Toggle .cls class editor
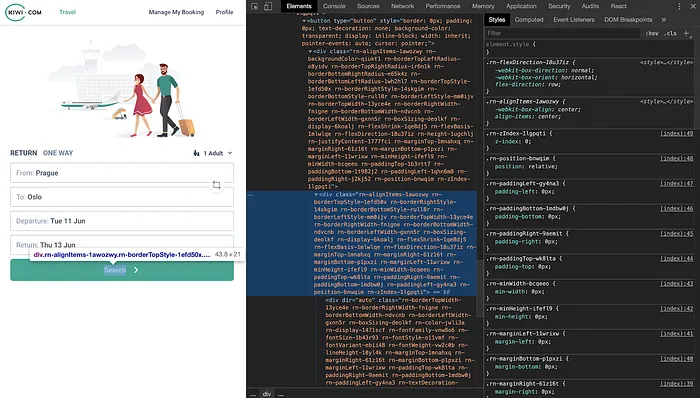This screenshot has width=700, height=398. click(671, 33)
